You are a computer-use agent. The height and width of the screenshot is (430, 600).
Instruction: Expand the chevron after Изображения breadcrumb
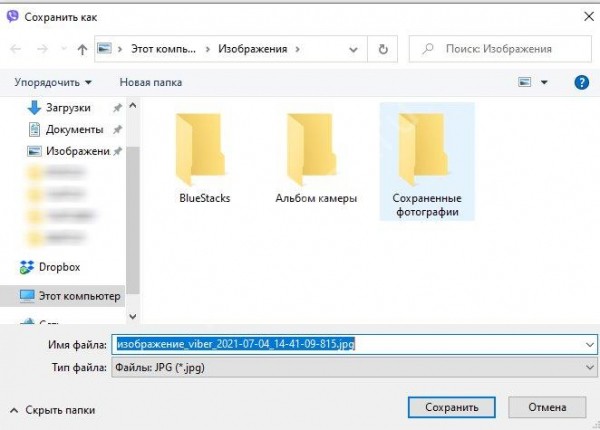297,49
